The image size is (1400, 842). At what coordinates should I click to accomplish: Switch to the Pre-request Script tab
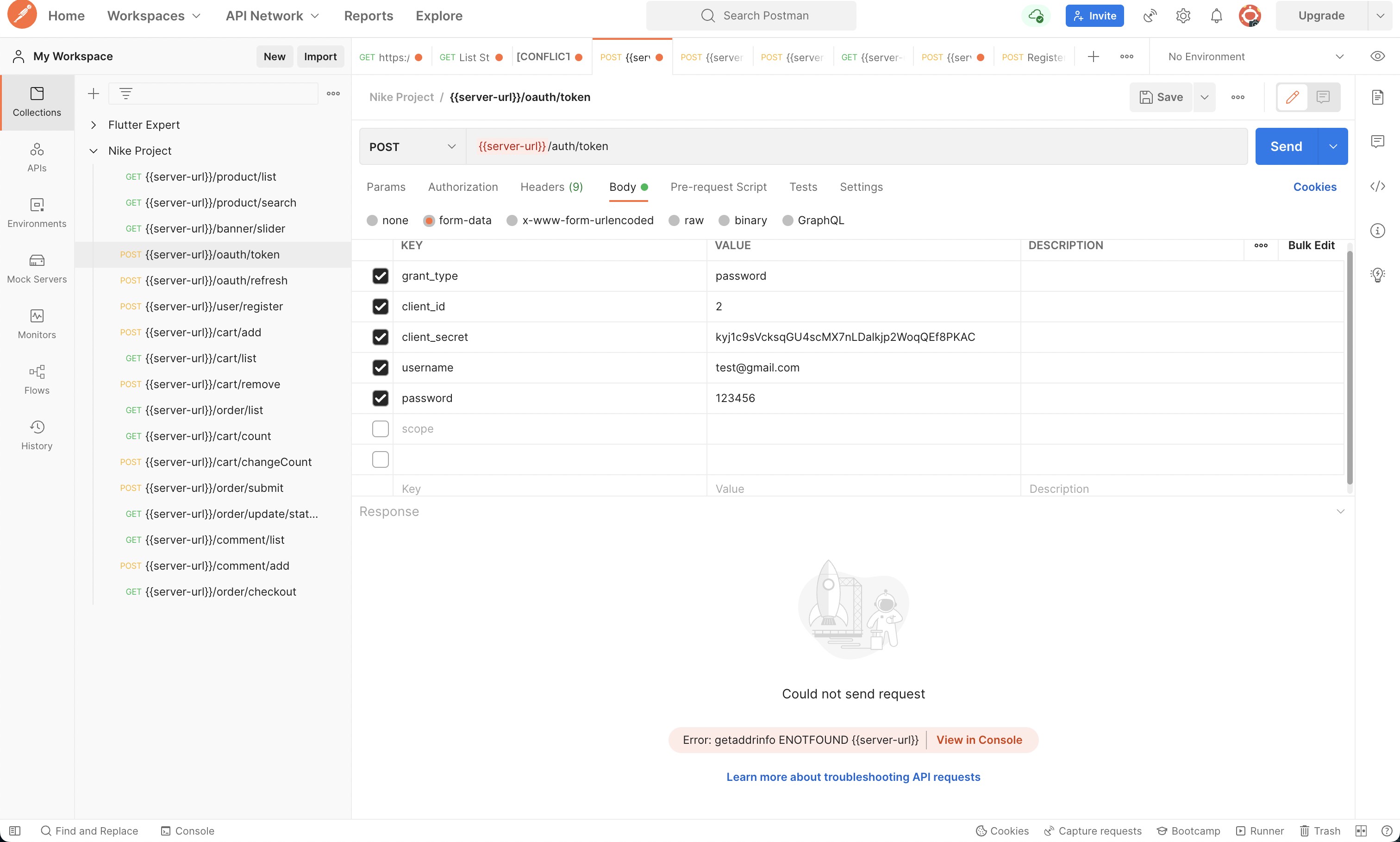pos(718,187)
